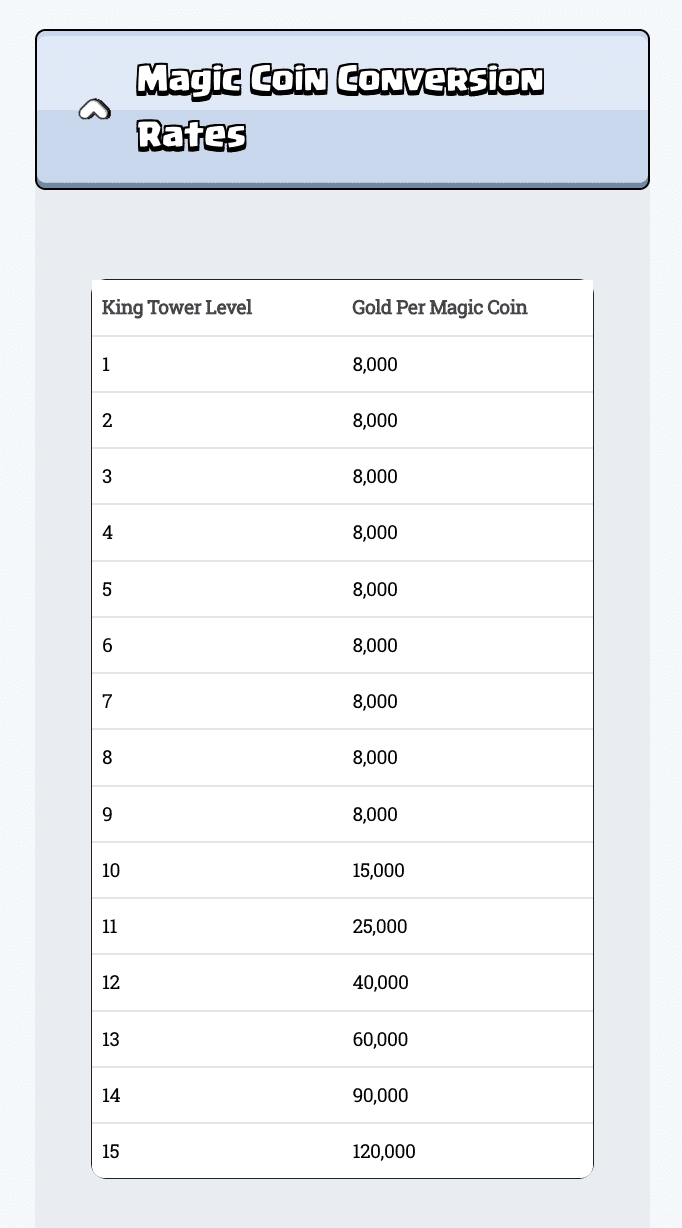The width and height of the screenshot is (682, 1228).
Task: Click the Gold Per Magic Coin header
Action: pyautogui.click(x=439, y=307)
